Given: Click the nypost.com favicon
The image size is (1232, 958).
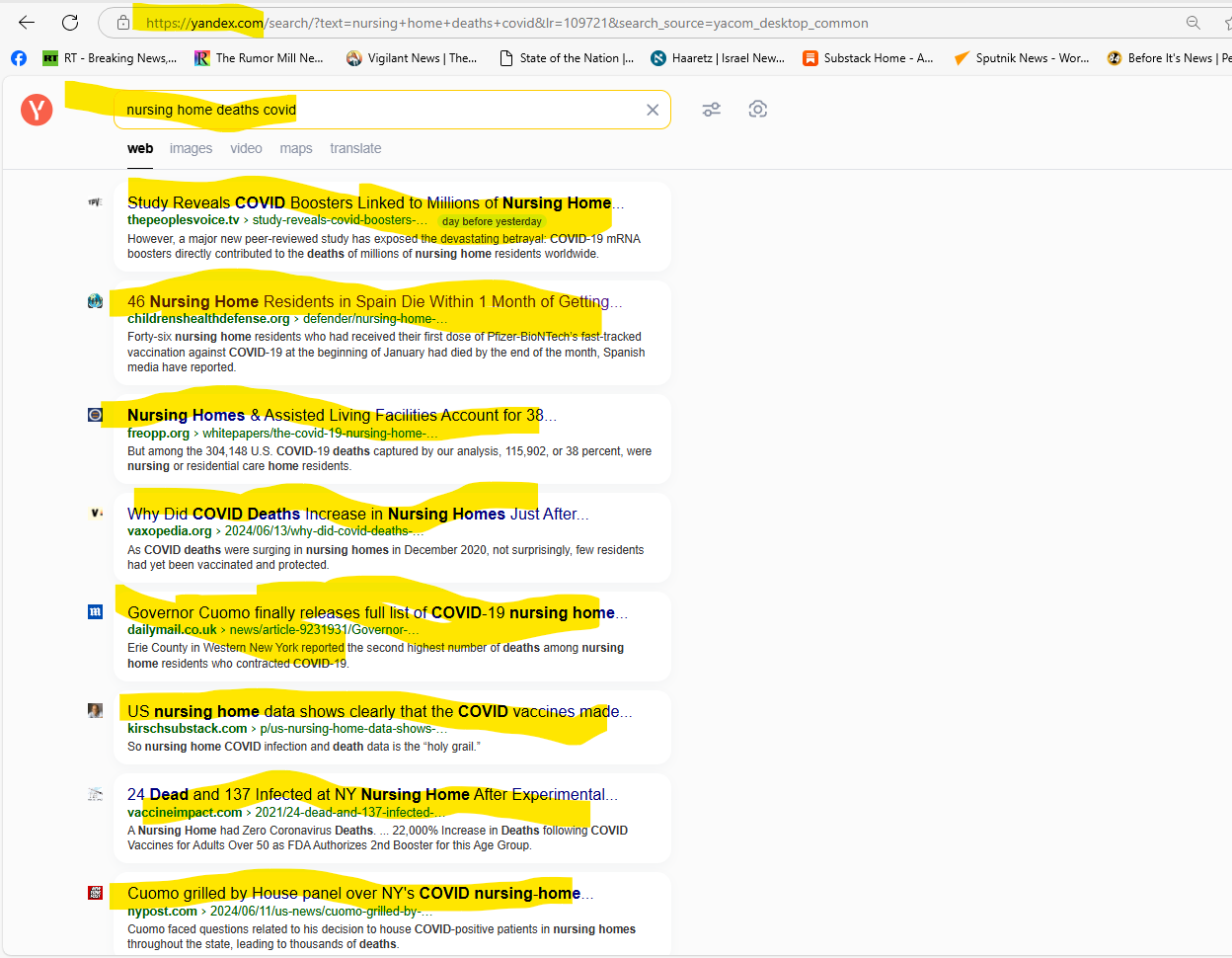Looking at the screenshot, I should [95, 893].
